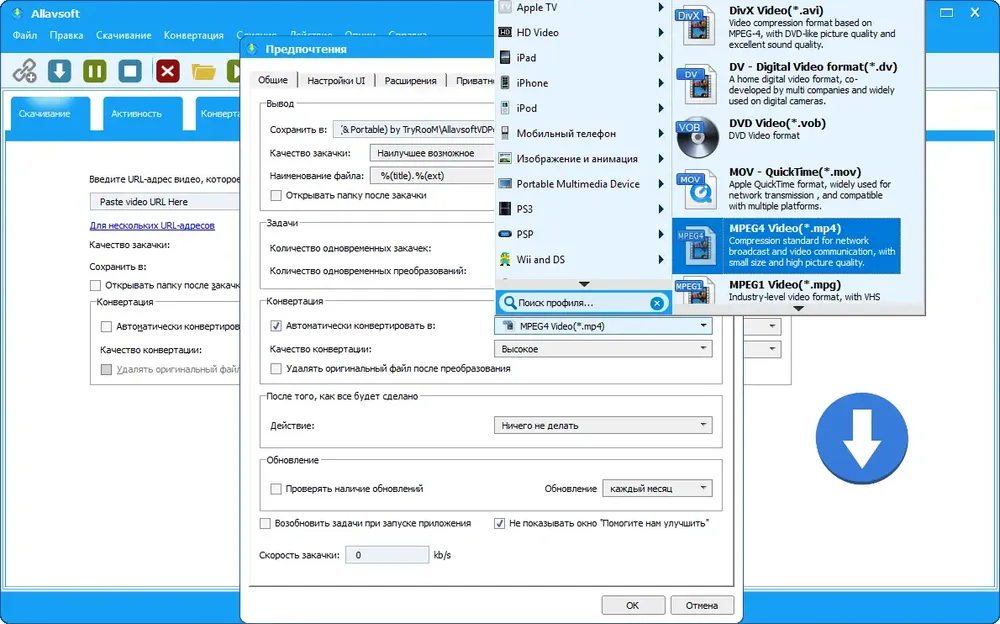This screenshot has width=1000, height=624.
Task: Open the Правка menu
Action: (66, 35)
